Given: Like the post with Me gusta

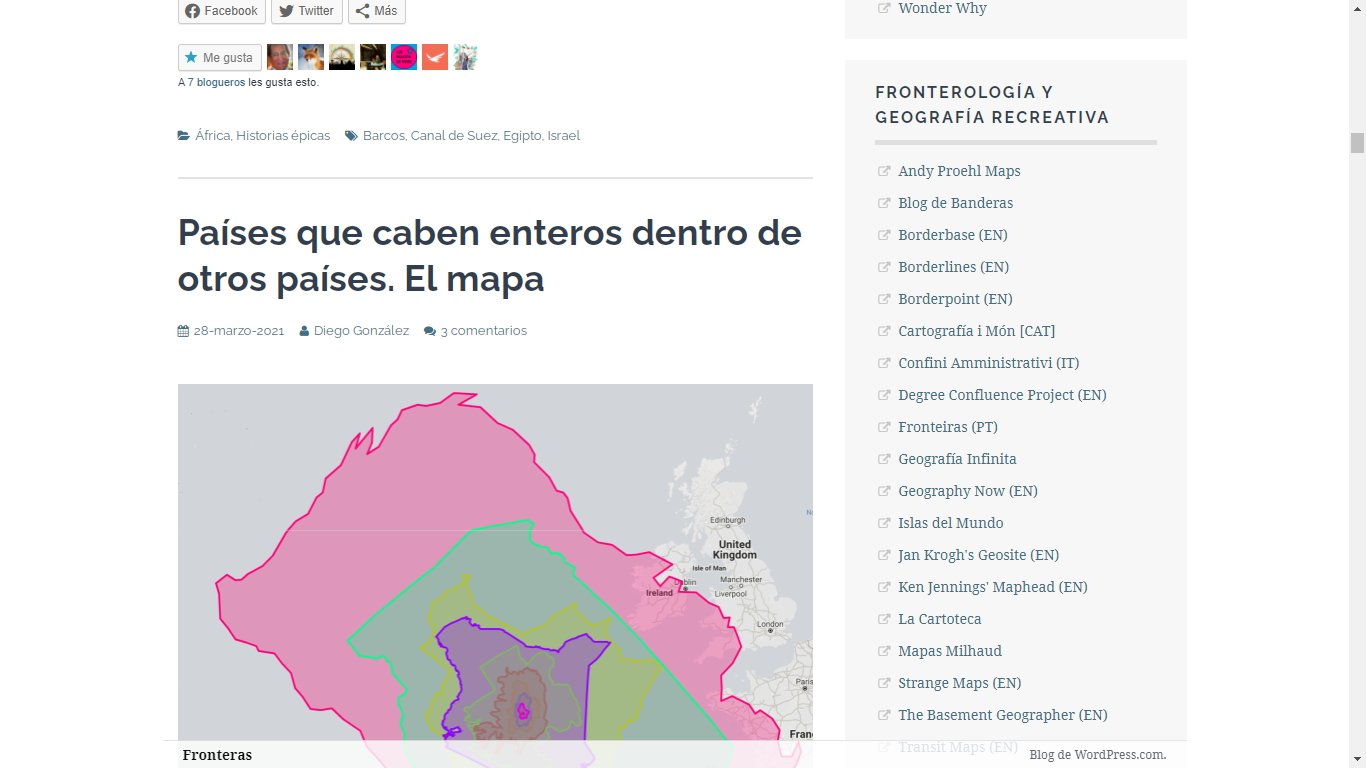Looking at the screenshot, I should click(220, 58).
